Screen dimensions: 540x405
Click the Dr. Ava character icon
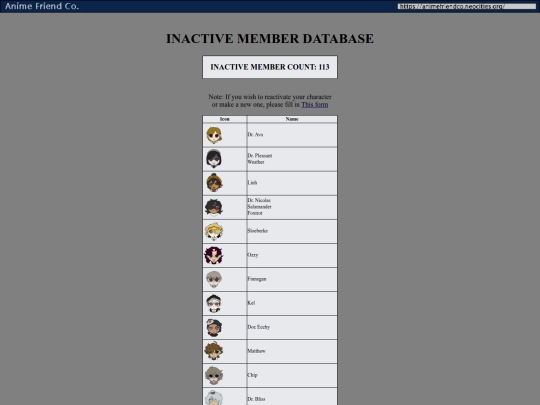click(x=214, y=135)
